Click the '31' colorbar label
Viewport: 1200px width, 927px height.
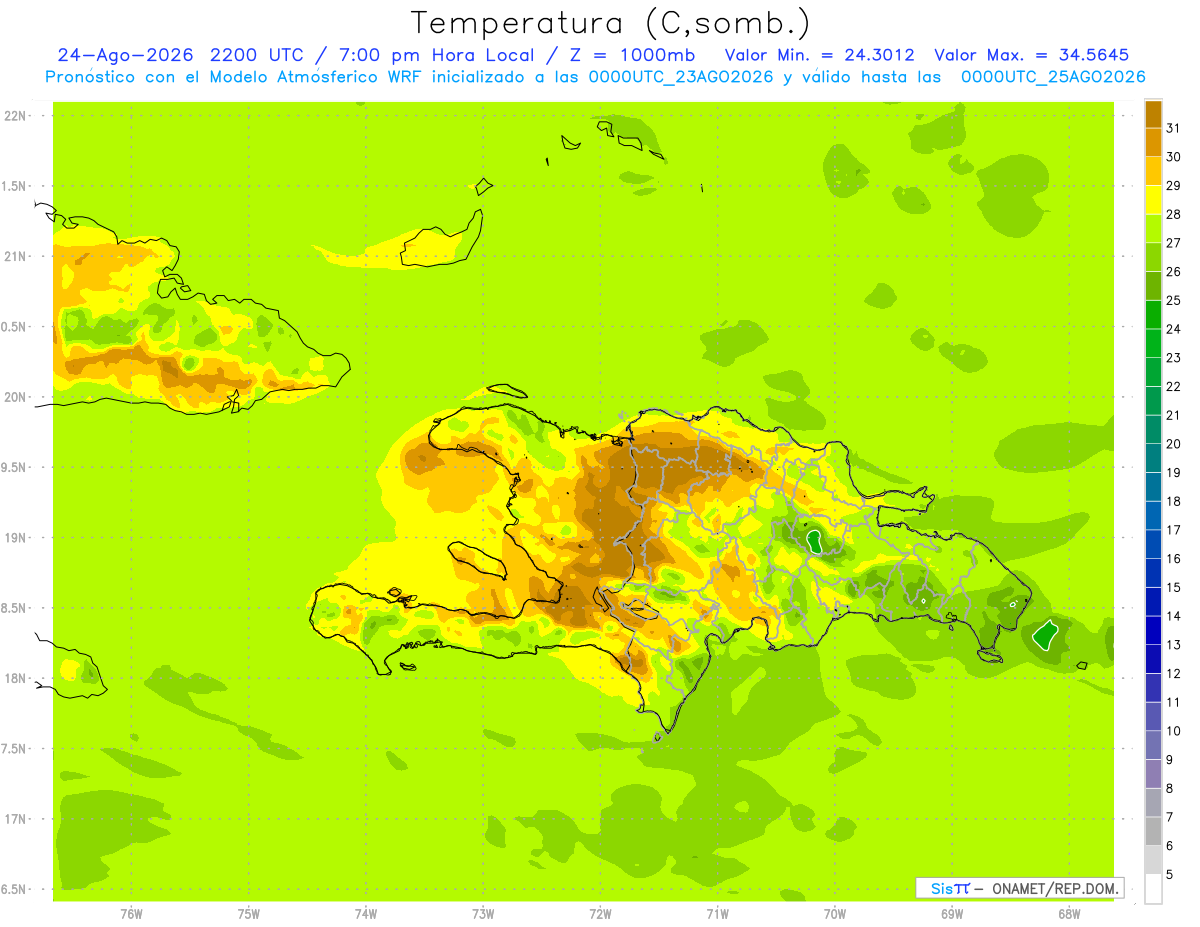point(1174,128)
